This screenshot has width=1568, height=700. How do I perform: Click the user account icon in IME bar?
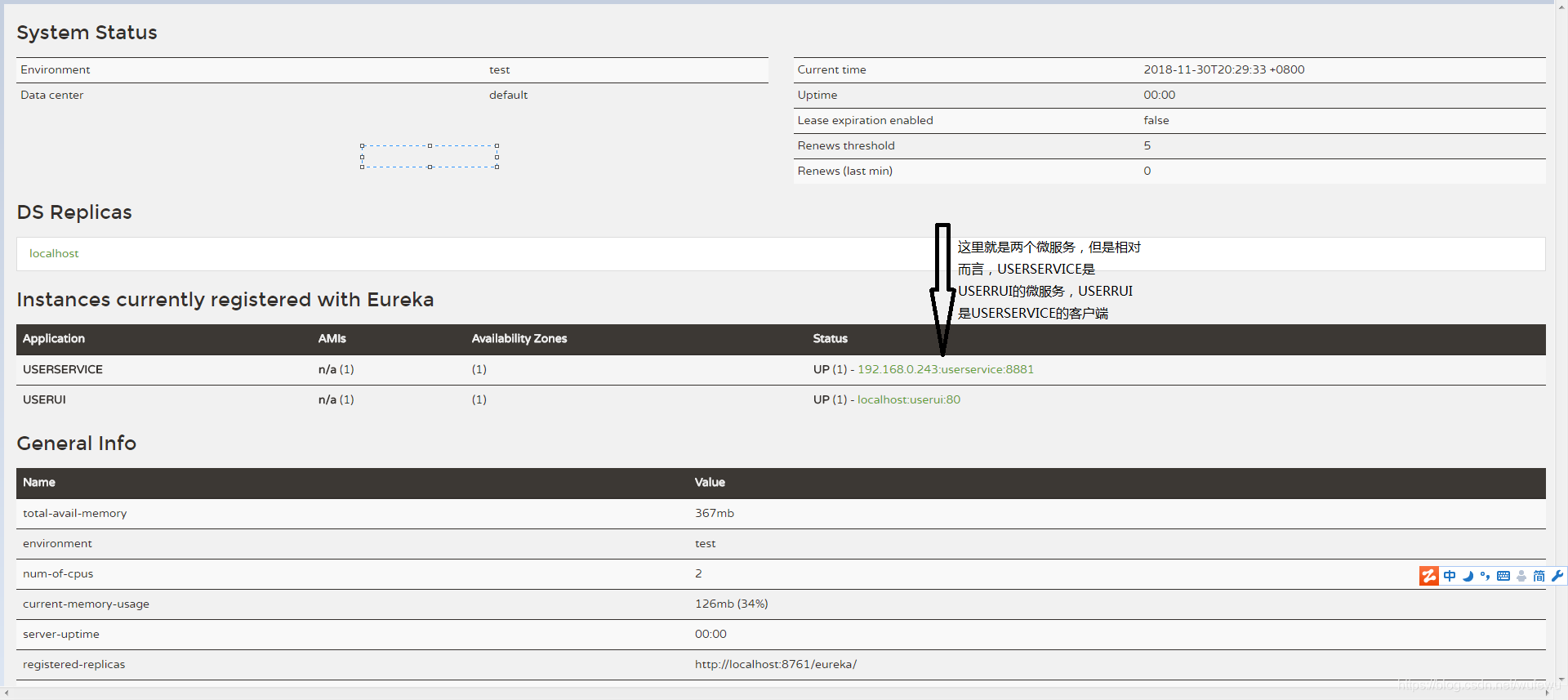1521,576
